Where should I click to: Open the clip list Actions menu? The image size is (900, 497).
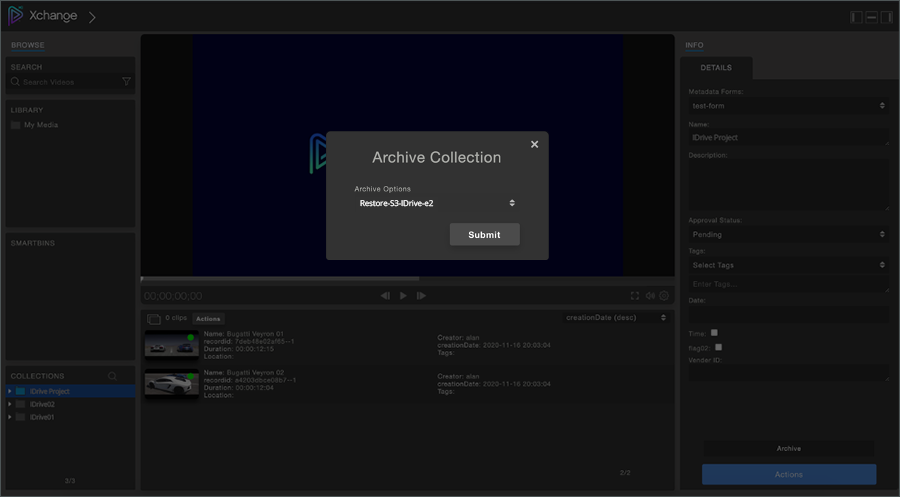click(x=208, y=319)
